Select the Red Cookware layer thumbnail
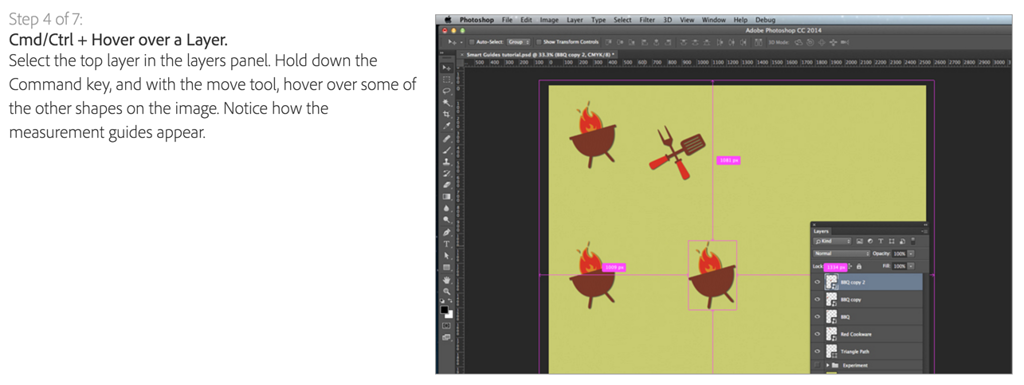Screen dimensions: 1024x385 [x=831, y=334]
